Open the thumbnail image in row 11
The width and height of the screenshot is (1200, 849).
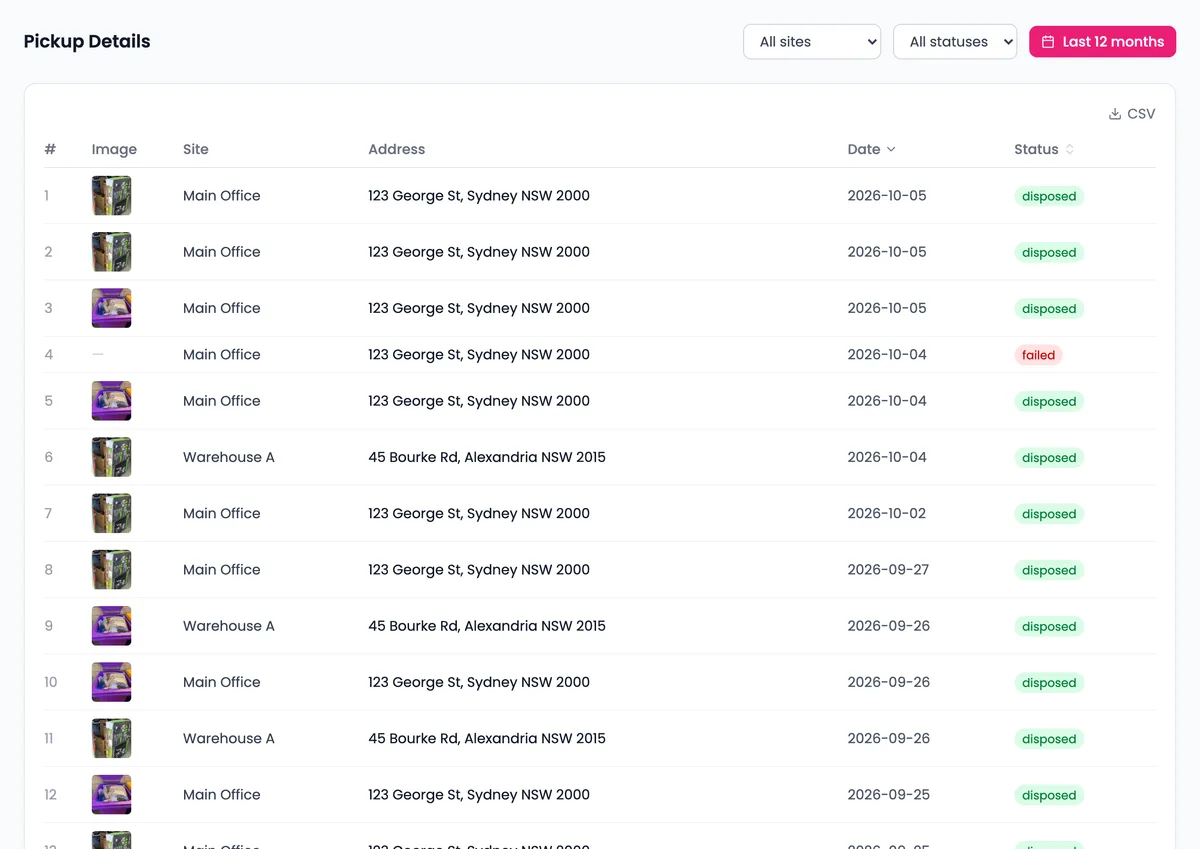[x=111, y=738]
